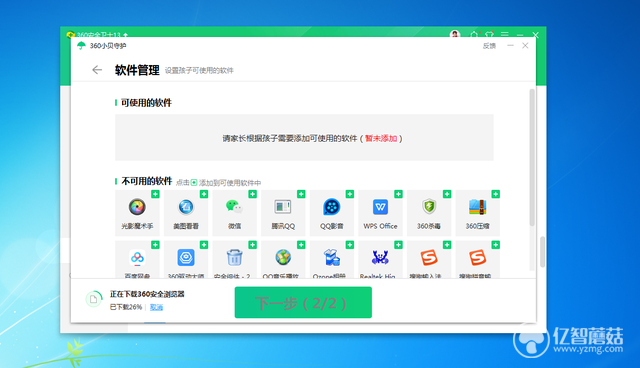Image resolution: width=640 pixels, height=368 pixels.
Task: Select the QQ影音 player icon
Action: pos(331,207)
